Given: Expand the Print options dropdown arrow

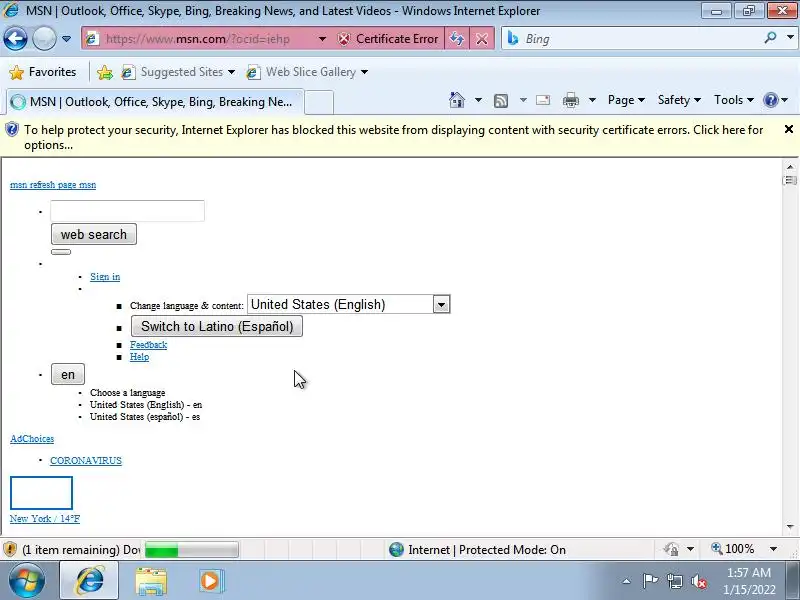Looking at the screenshot, I should click(x=592, y=100).
